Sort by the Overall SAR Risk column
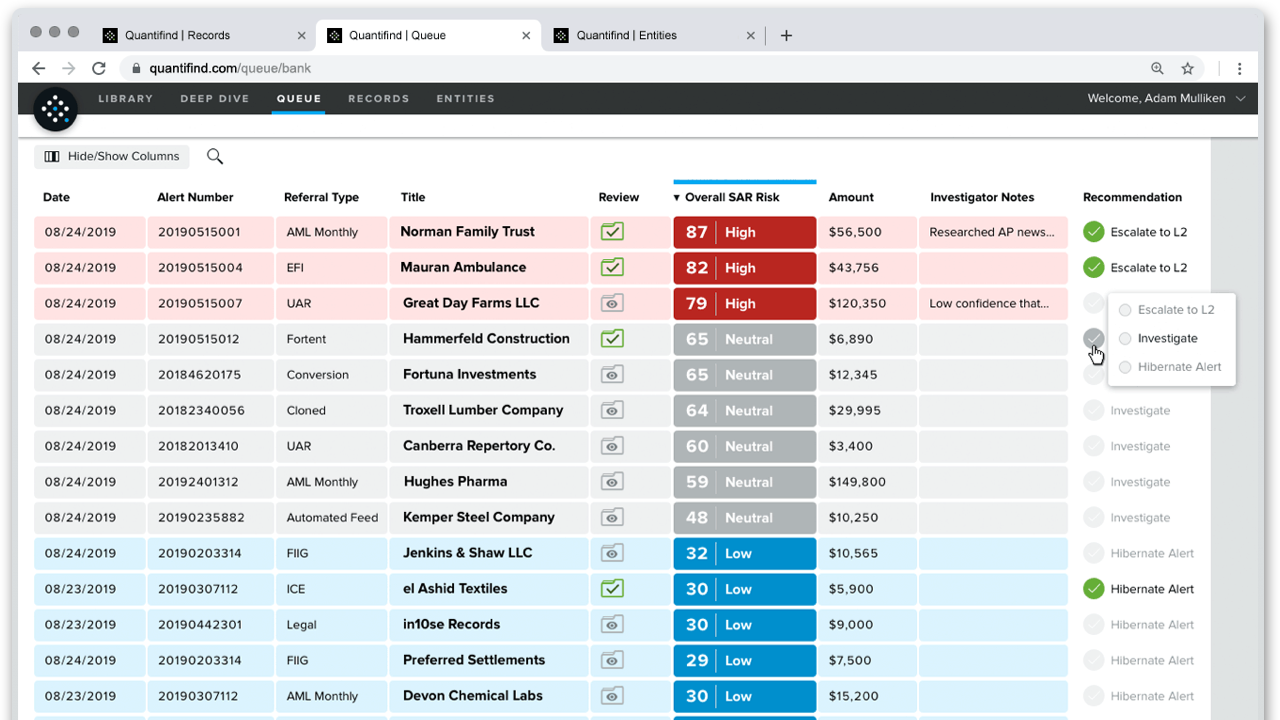Image resolution: width=1280 pixels, height=720 pixels. point(731,197)
